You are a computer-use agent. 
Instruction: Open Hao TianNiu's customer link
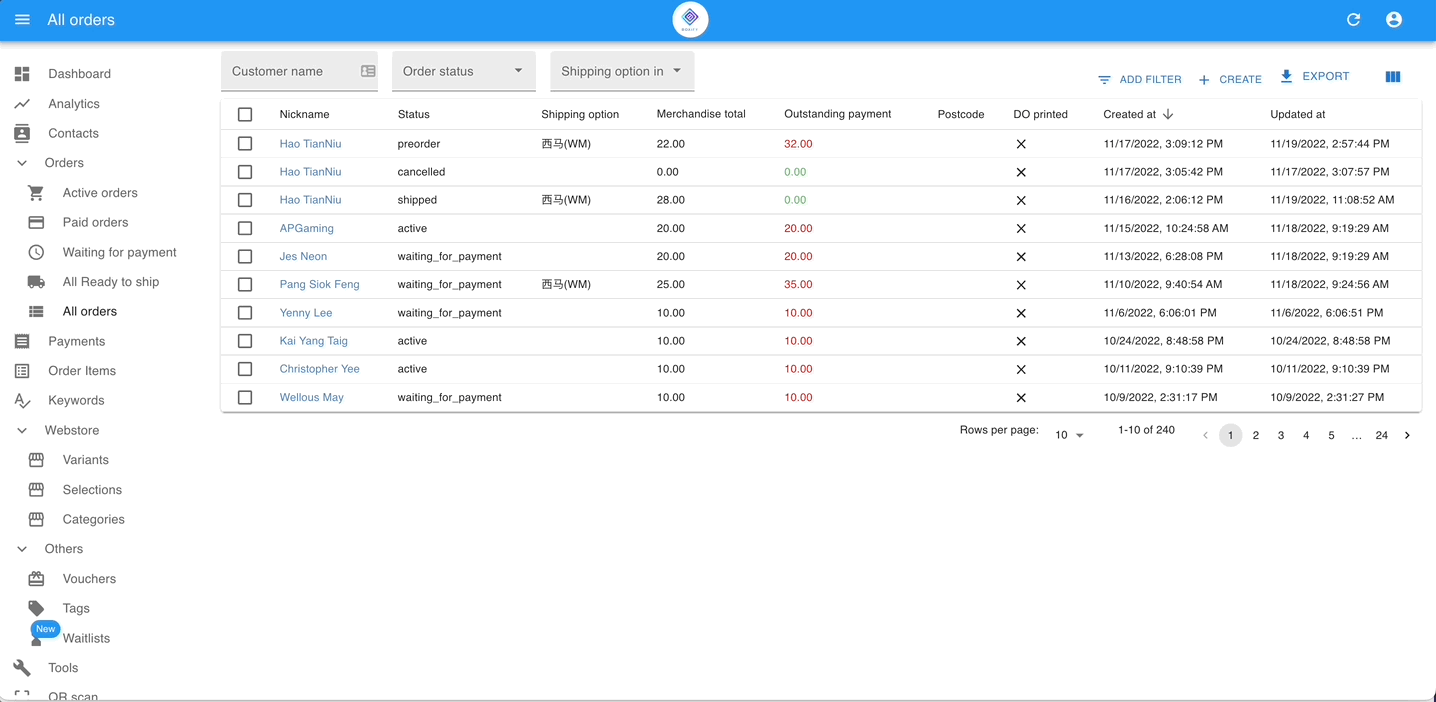coord(310,143)
